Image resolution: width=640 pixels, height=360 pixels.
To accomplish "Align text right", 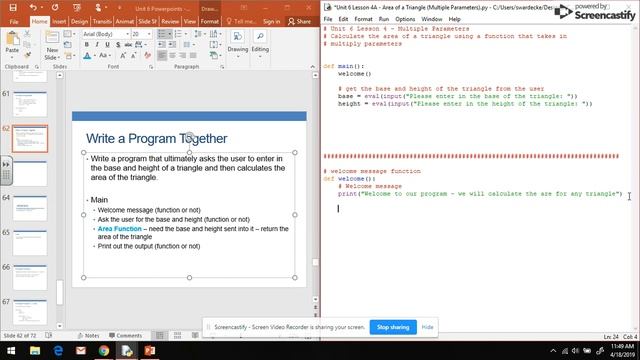I will click(182, 56).
